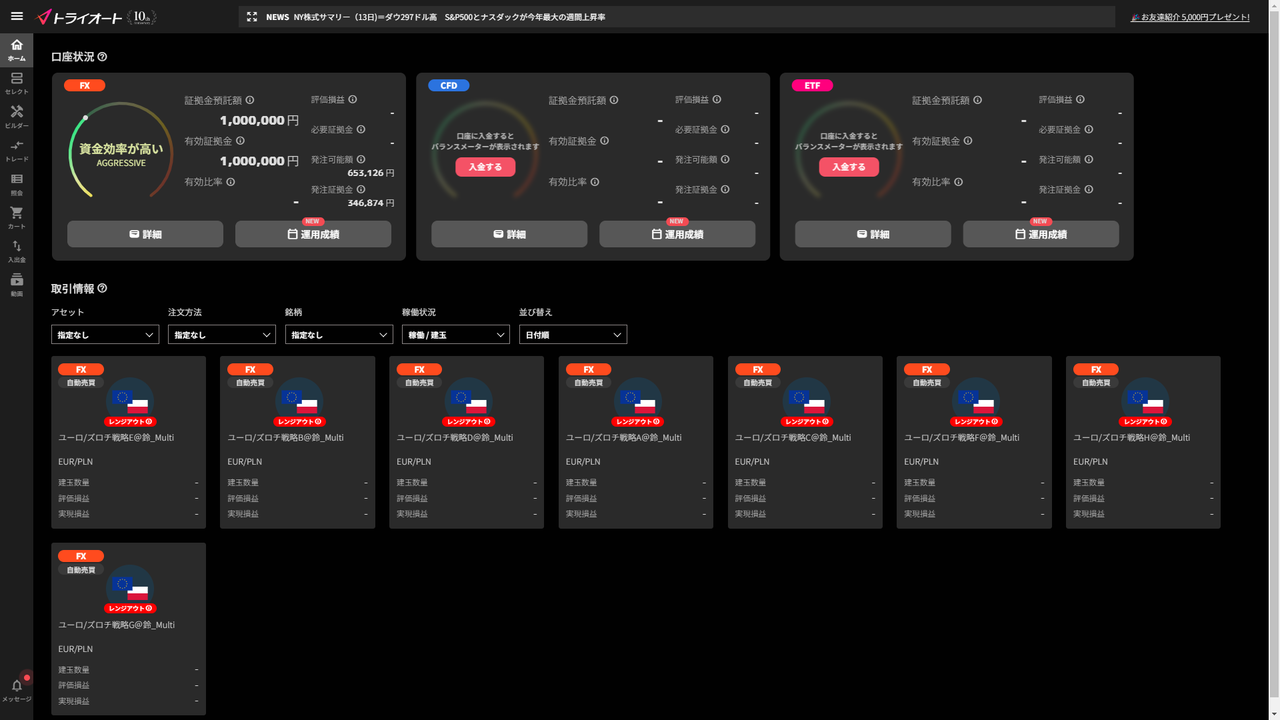Expand the 注文方法 dropdown
The height and width of the screenshot is (720, 1280).
click(x=222, y=335)
